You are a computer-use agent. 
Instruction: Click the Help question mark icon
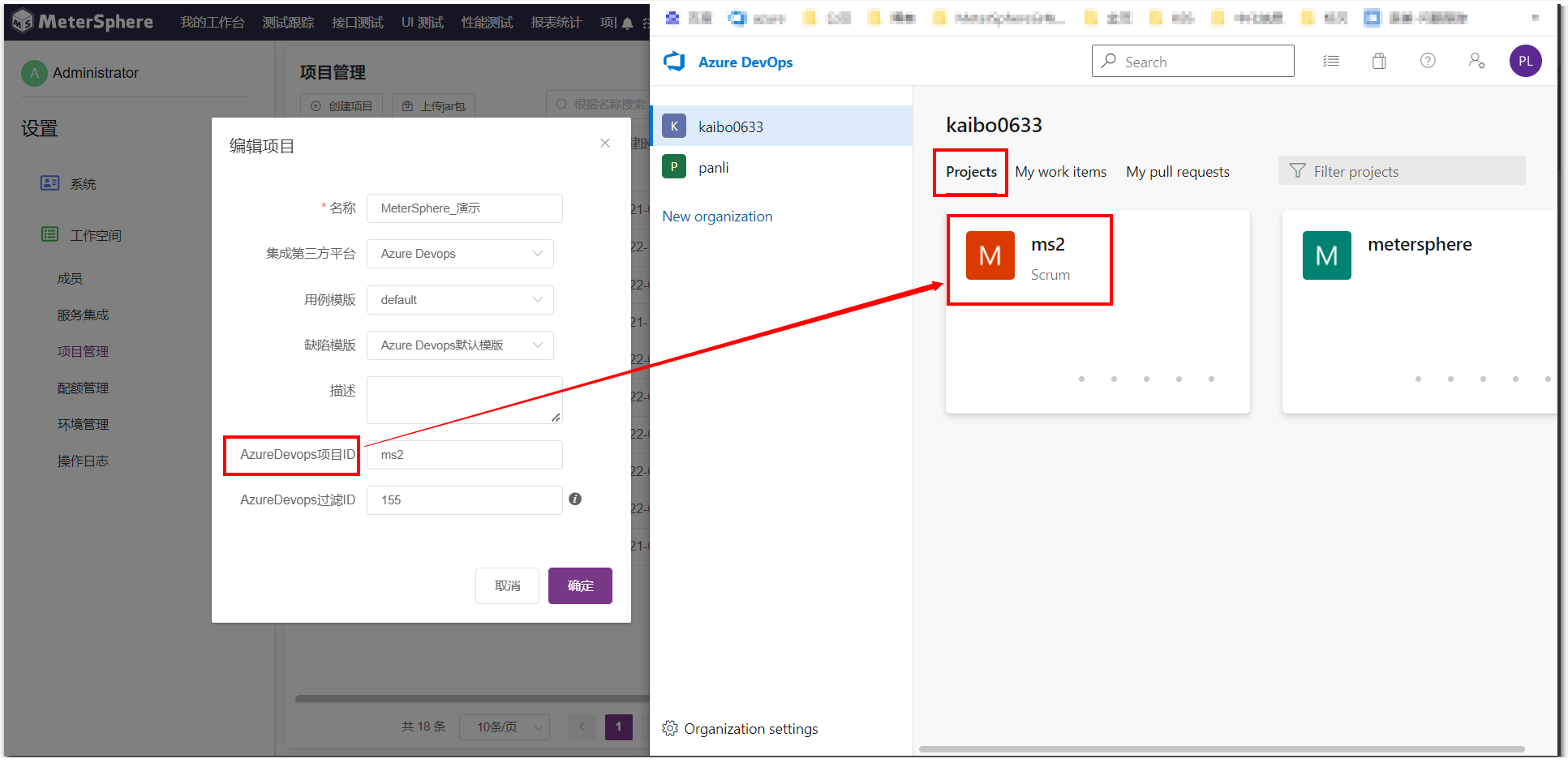click(x=1428, y=61)
